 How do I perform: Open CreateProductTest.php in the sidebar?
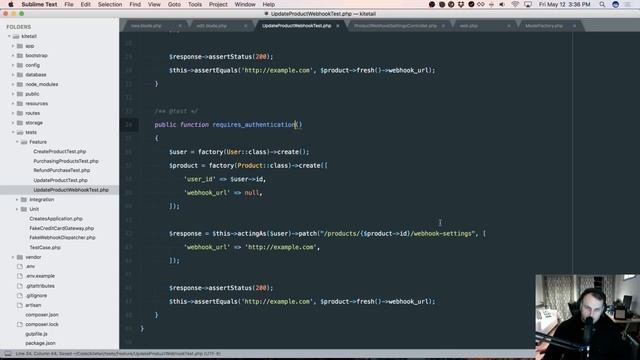click(x=60, y=151)
